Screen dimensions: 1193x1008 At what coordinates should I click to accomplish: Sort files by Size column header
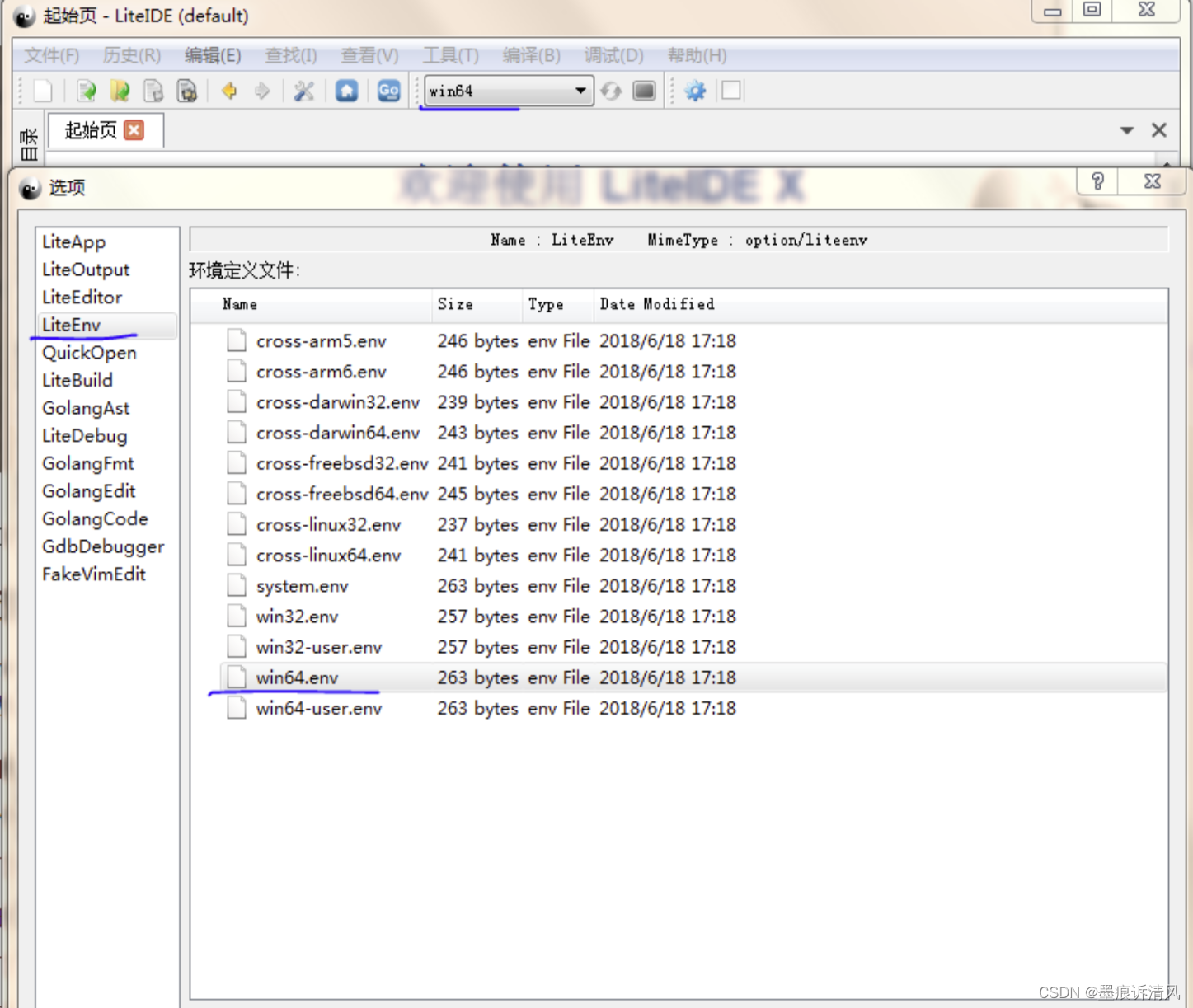[477, 304]
